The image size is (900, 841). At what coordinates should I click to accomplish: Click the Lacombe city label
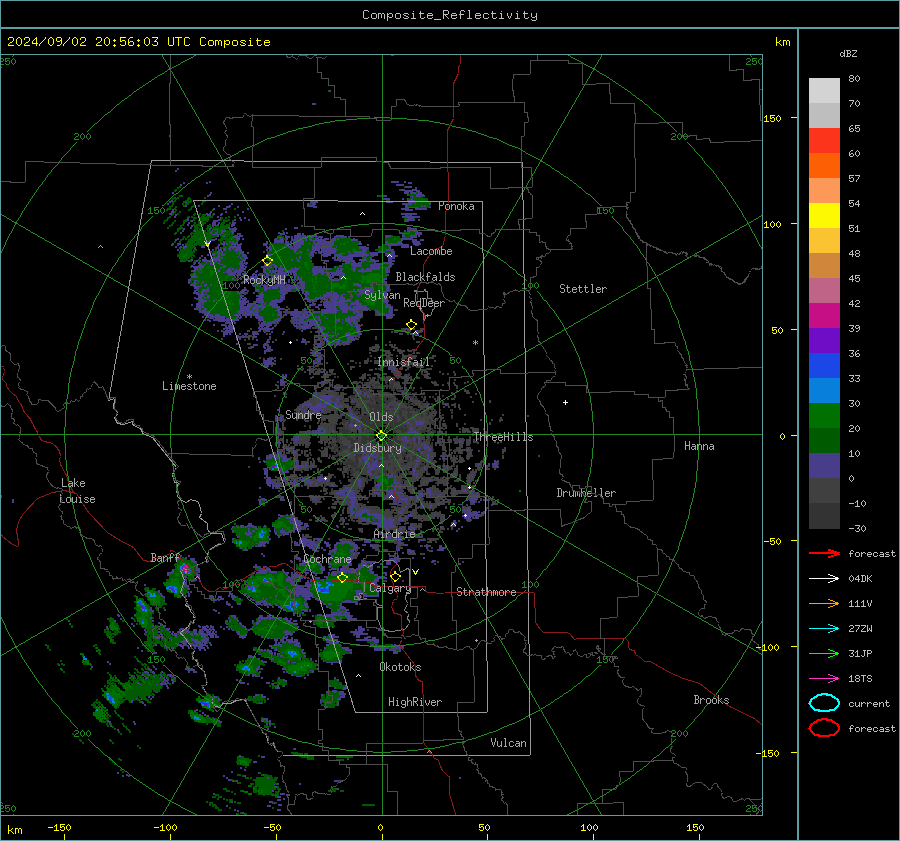click(x=431, y=251)
